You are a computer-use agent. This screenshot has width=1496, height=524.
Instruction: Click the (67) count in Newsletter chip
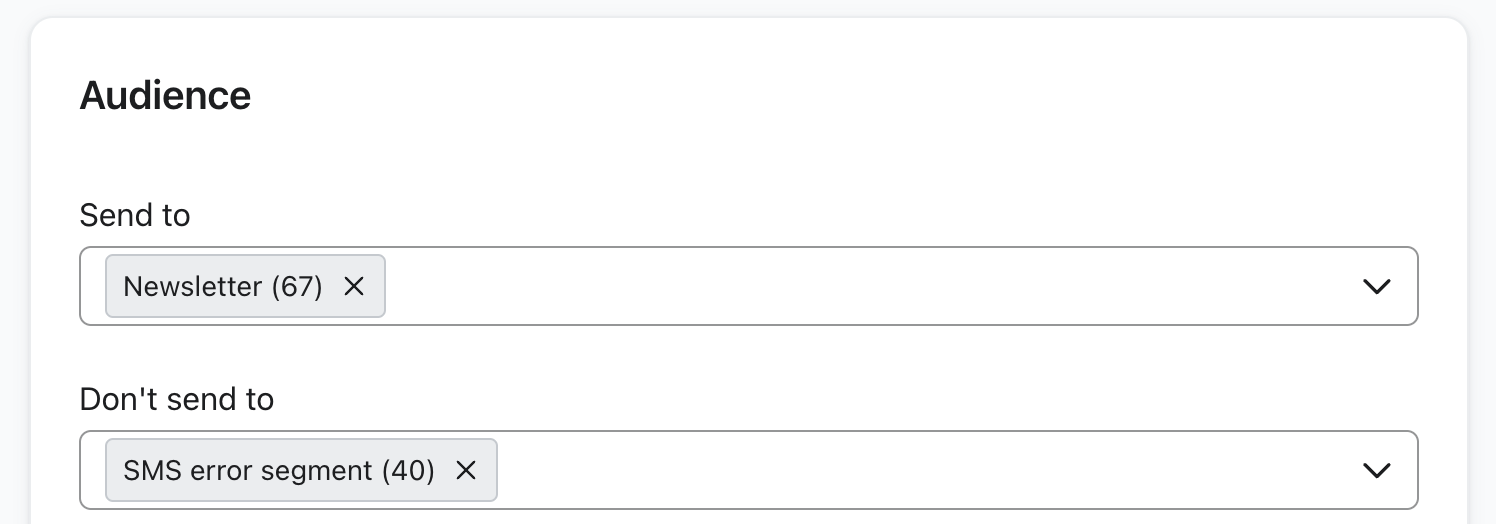tap(297, 287)
